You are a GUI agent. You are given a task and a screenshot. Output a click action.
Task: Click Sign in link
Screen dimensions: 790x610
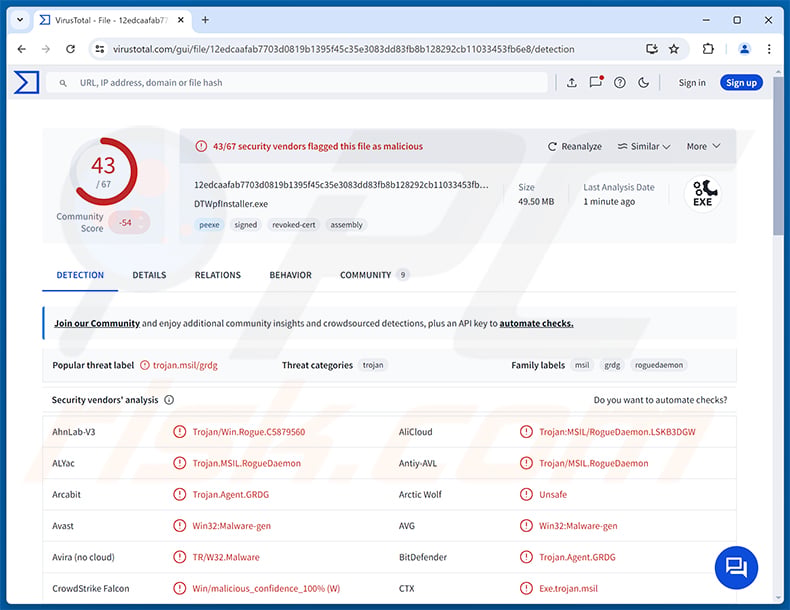[692, 83]
